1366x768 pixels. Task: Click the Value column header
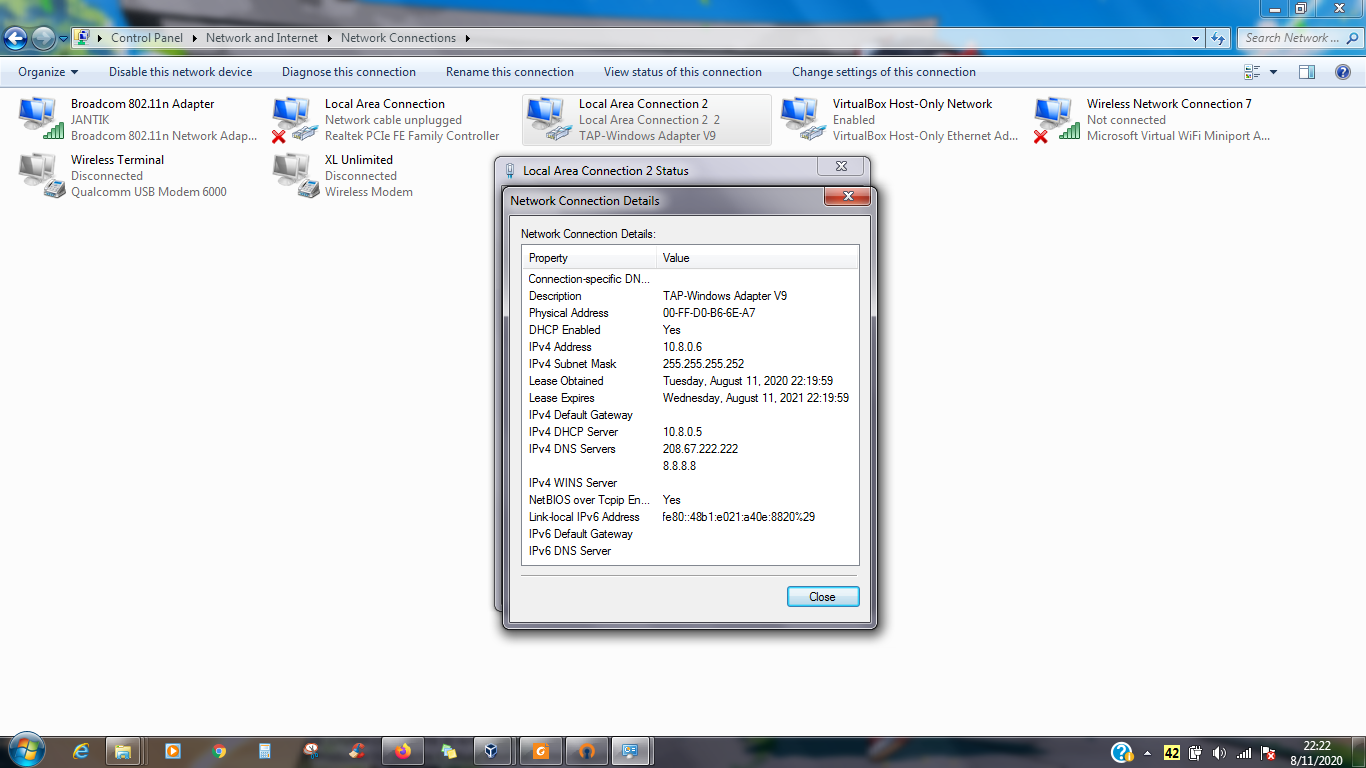click(x=757, y=258)
